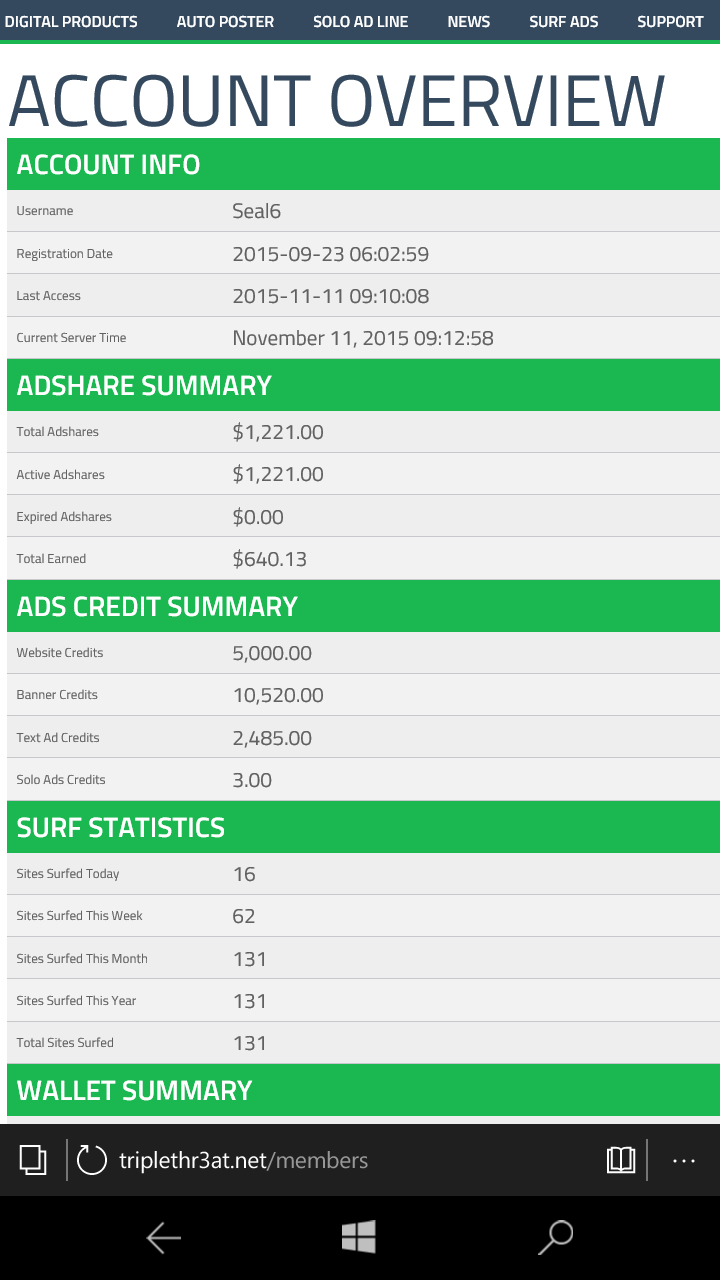Select the Wallet Summary section header
The height and width of the screenshot is (1280, 720).
pyautogui.click(x=134, y=1090)
